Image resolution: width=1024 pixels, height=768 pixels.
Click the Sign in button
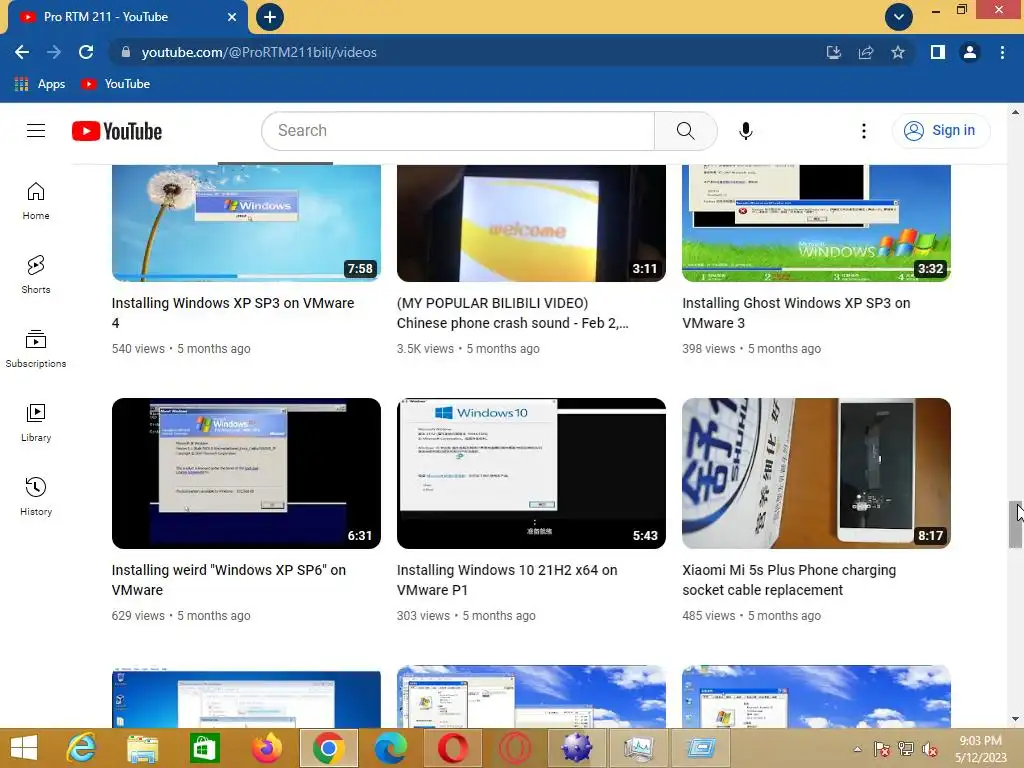[941, 131]
